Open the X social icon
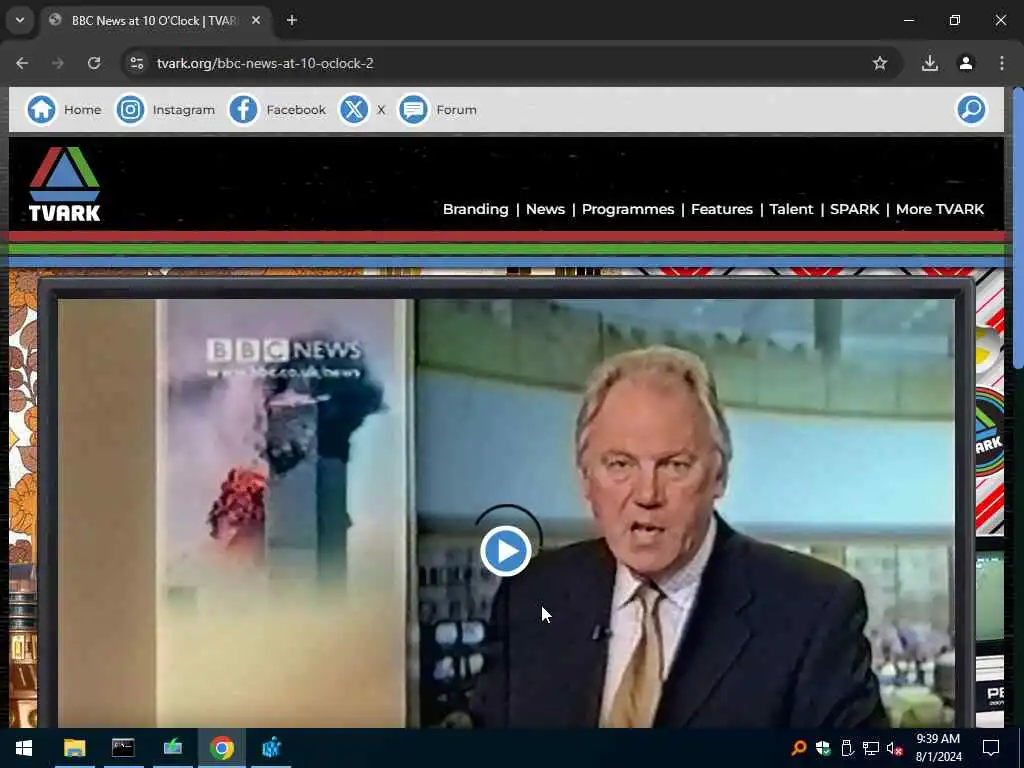1024x768 pixels. coord(354,110)
